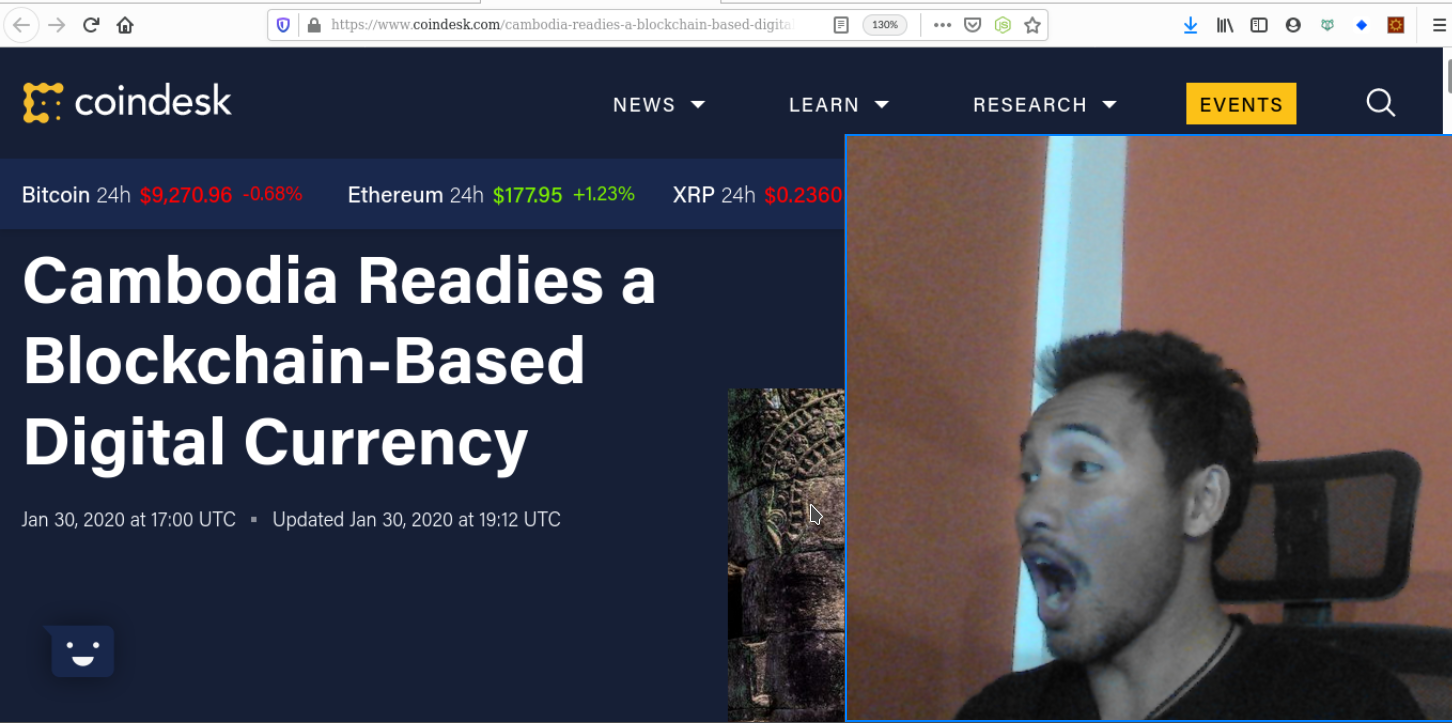Open the LEARN menu
The height and width of the screenshot is (723, 1452).
(824, 105)
